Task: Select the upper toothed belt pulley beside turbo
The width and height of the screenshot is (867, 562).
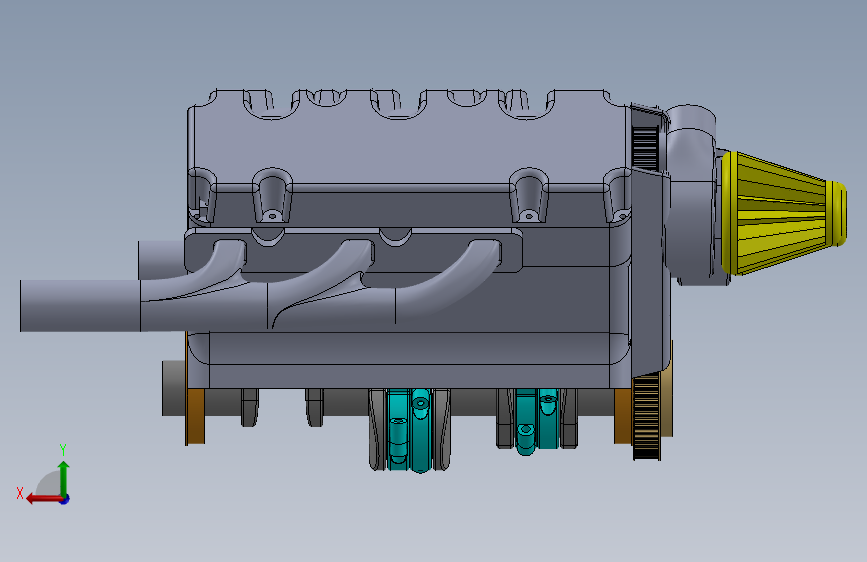Action: click(645, 148)
